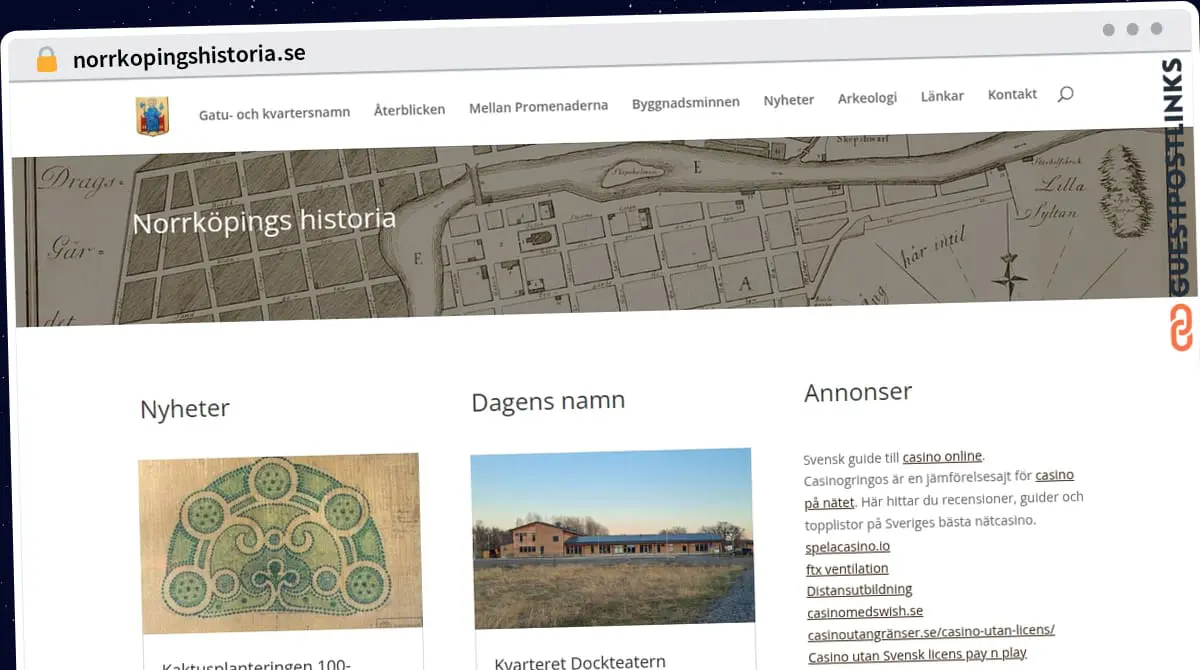Click the Norrköping coat of arms logo

[x=152, y=116]
